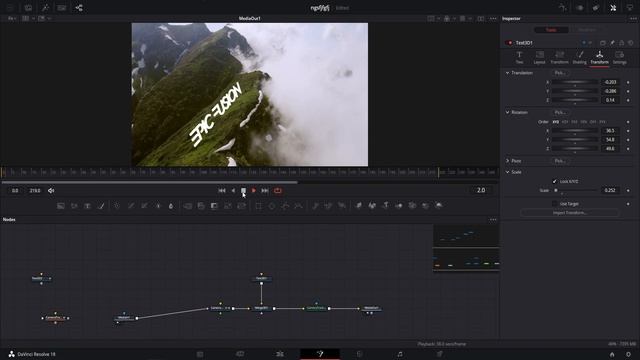Click Import Transform button
The width and height of the screenshot is (640, 360).
(x=570, y=213)
